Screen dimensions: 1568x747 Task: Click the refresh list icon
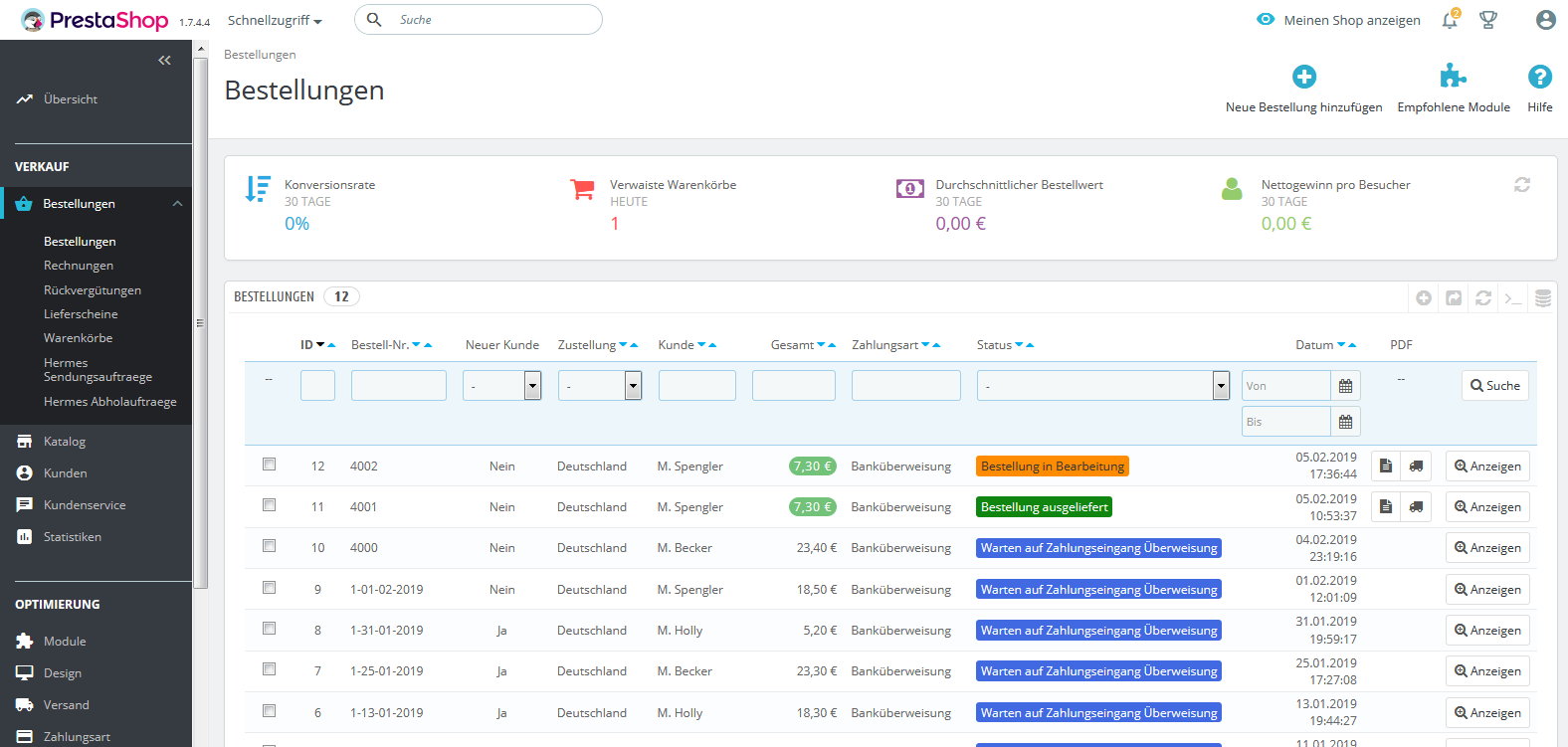[x=1483, y=297]
